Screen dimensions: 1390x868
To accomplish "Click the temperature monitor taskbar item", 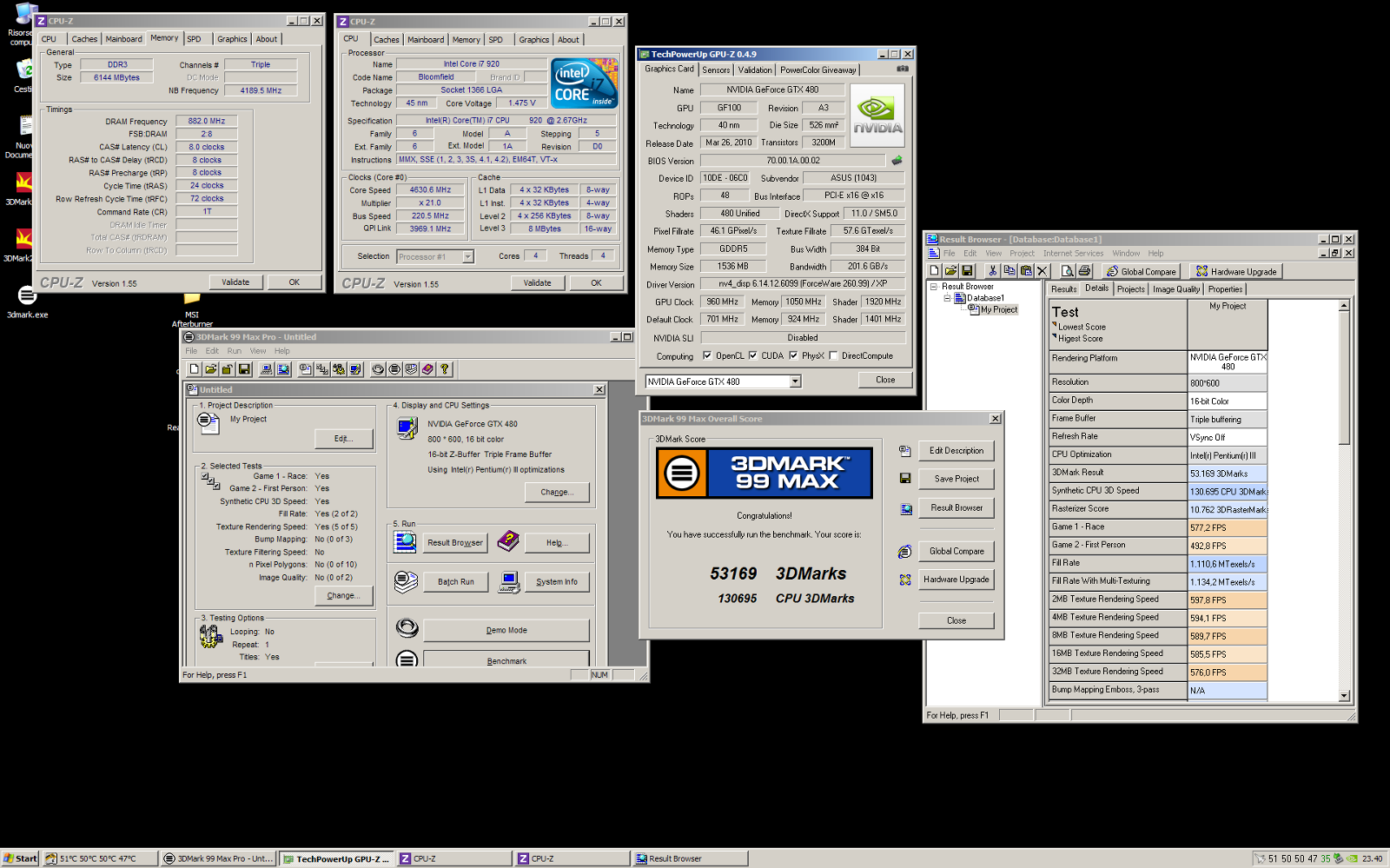I will (x=100, y=858).
